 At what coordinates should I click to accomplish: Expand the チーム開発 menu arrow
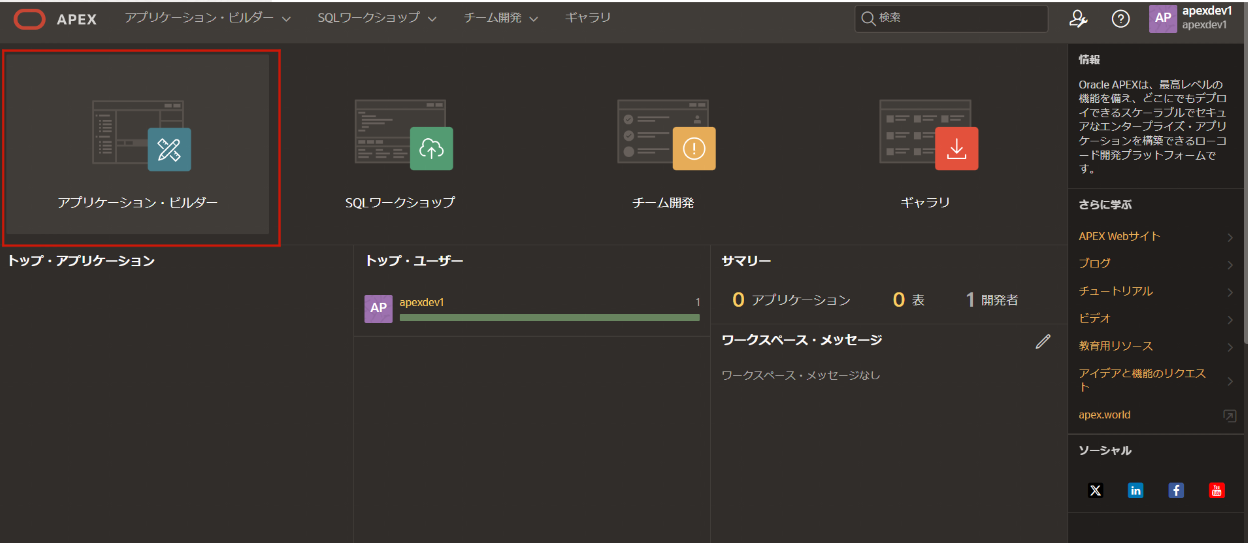[x=533, y=19]
